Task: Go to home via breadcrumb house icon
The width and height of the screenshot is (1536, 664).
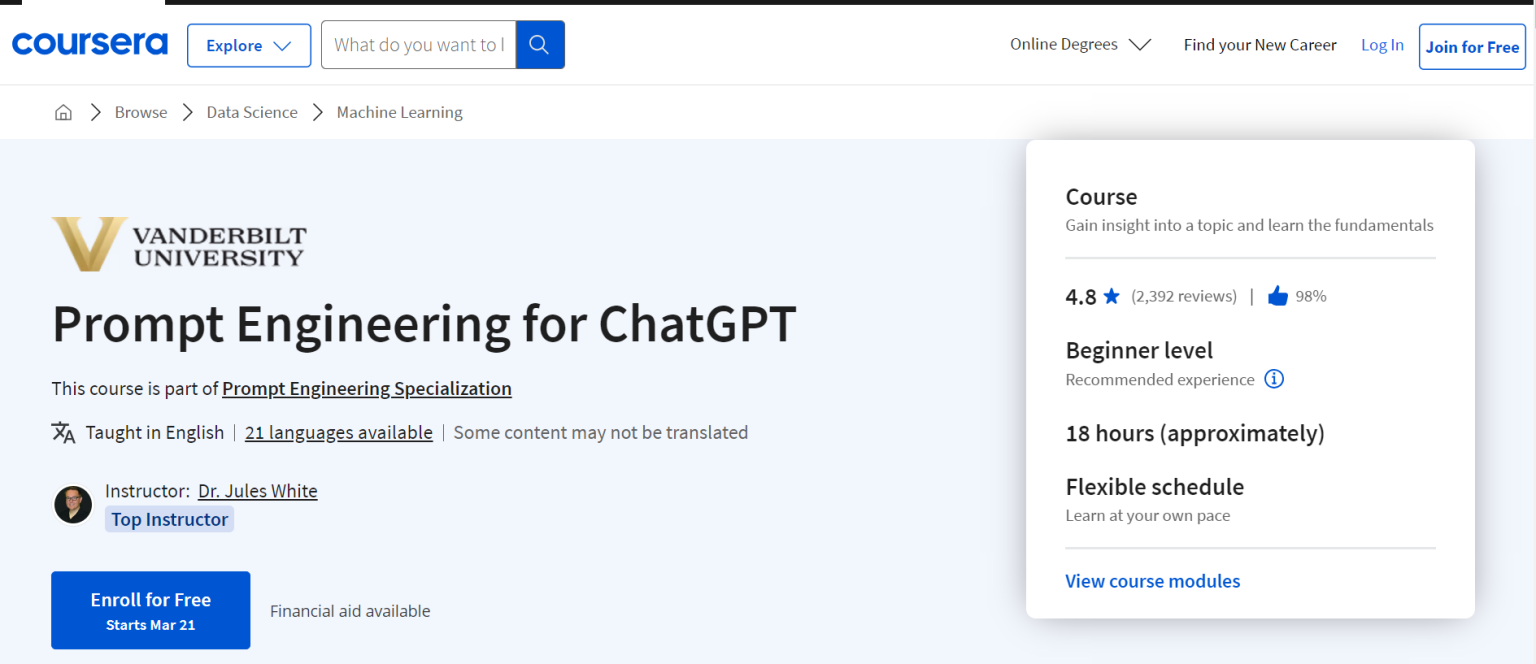Action: coord(63,112)
